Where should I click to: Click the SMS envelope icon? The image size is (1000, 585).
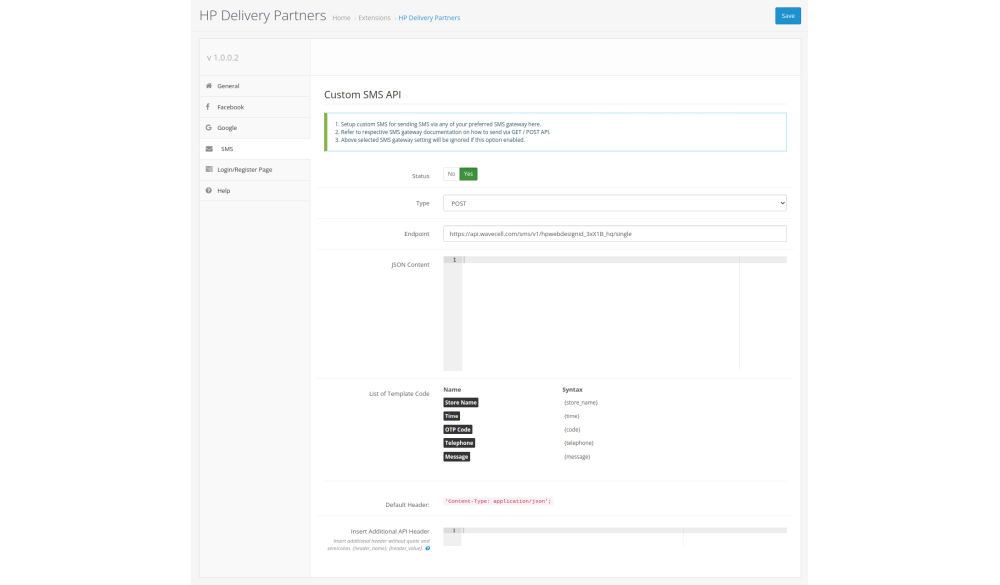point(208,149)
